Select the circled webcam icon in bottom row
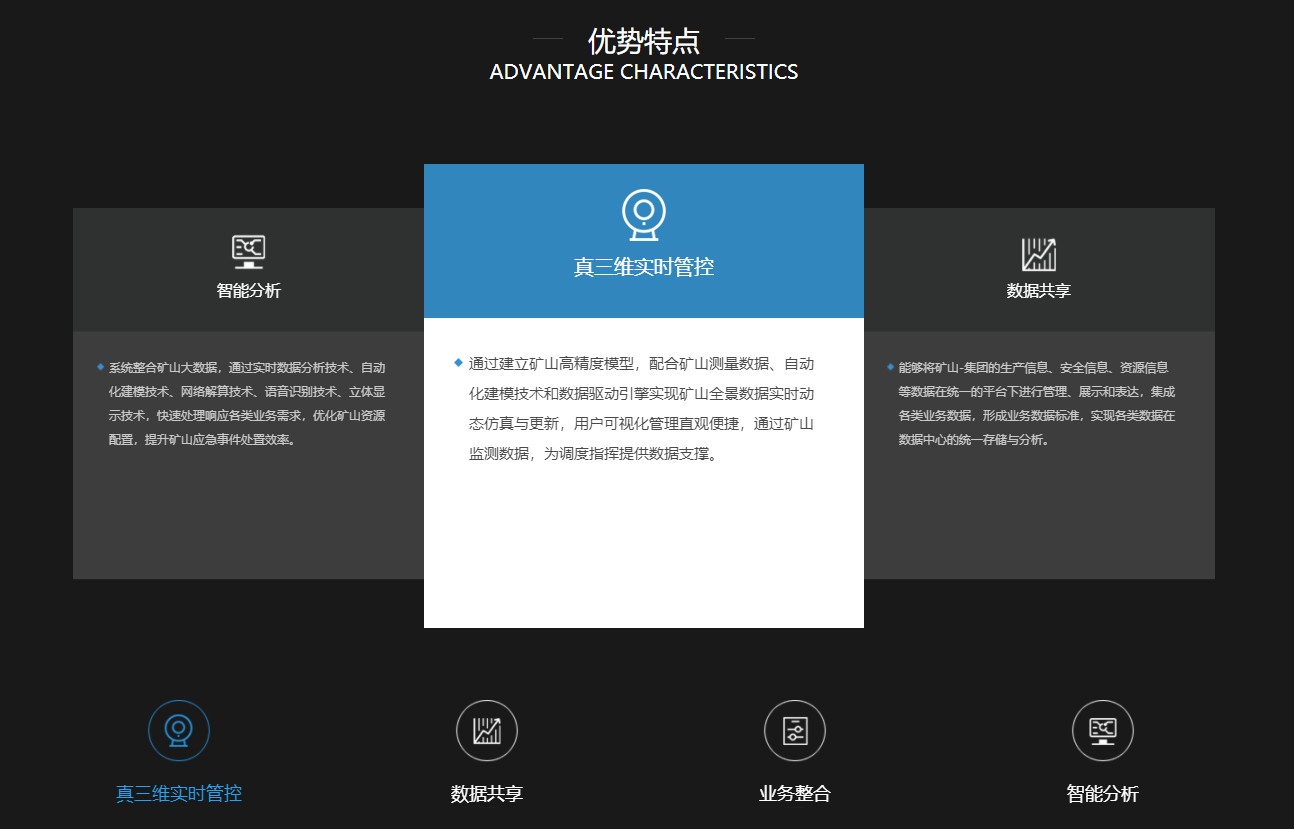The image size is (1294, 829). (179, 731)
